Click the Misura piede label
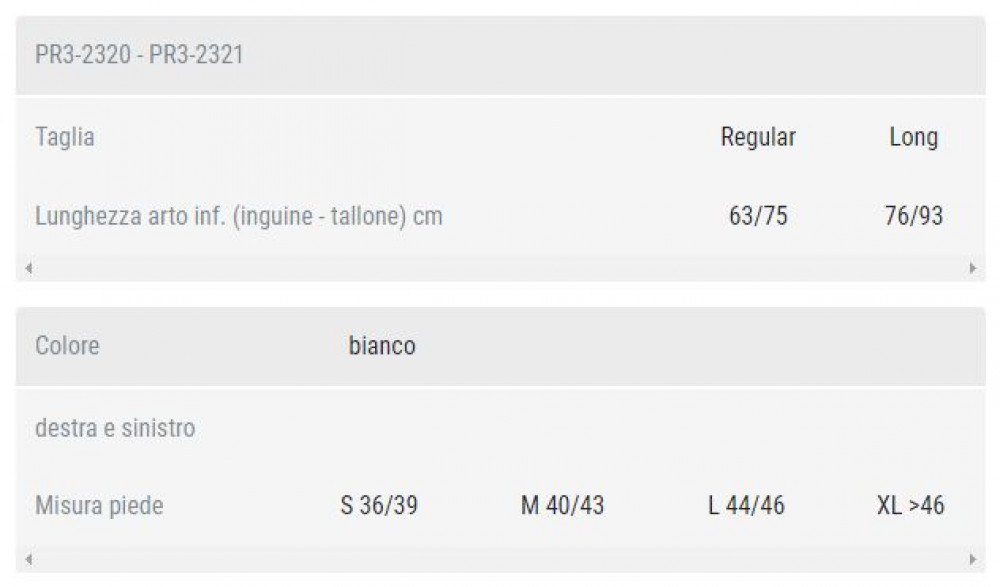This screenshot has height=587, width=1000. tap(99, 506)
